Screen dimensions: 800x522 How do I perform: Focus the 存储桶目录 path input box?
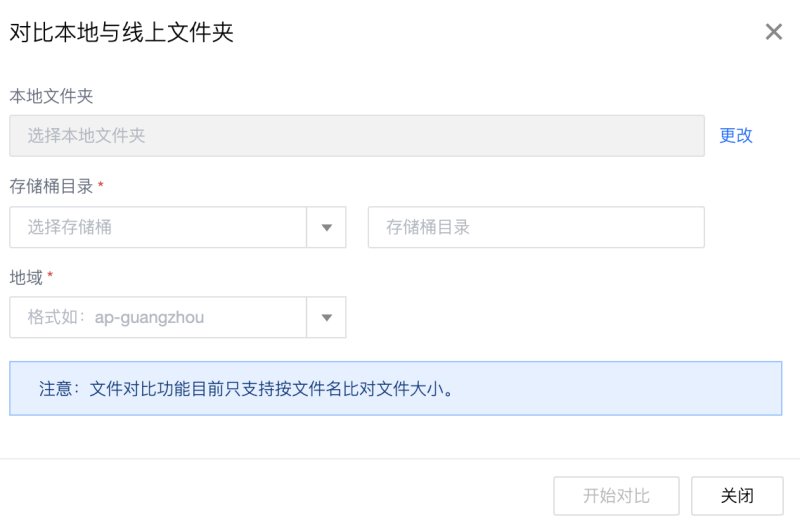tap(536, 227)
